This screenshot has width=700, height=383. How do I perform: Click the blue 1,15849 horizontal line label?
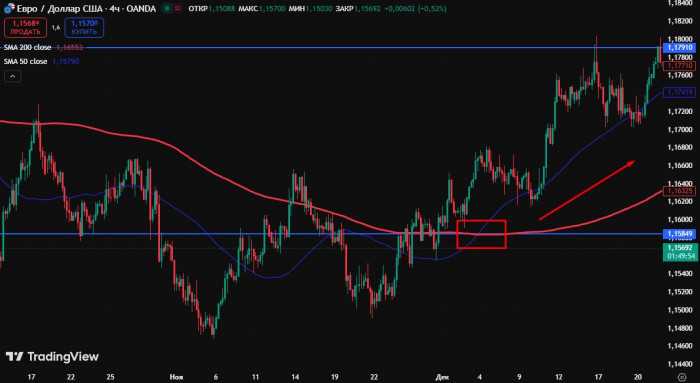point(679,233)
